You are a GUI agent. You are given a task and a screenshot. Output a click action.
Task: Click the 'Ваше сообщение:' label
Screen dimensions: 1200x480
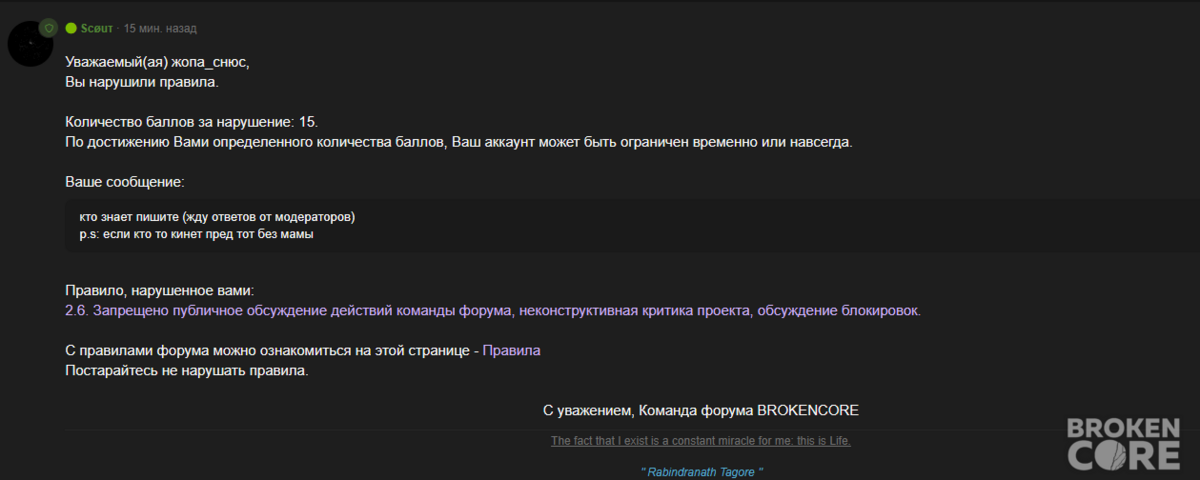[125, 182]
